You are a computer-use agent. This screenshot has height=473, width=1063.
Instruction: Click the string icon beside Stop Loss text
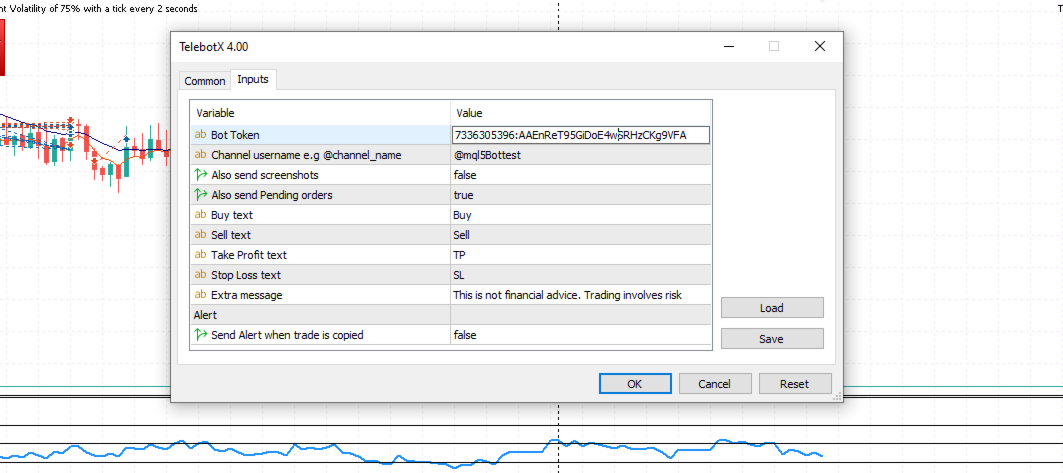click(x=200, y=275)
